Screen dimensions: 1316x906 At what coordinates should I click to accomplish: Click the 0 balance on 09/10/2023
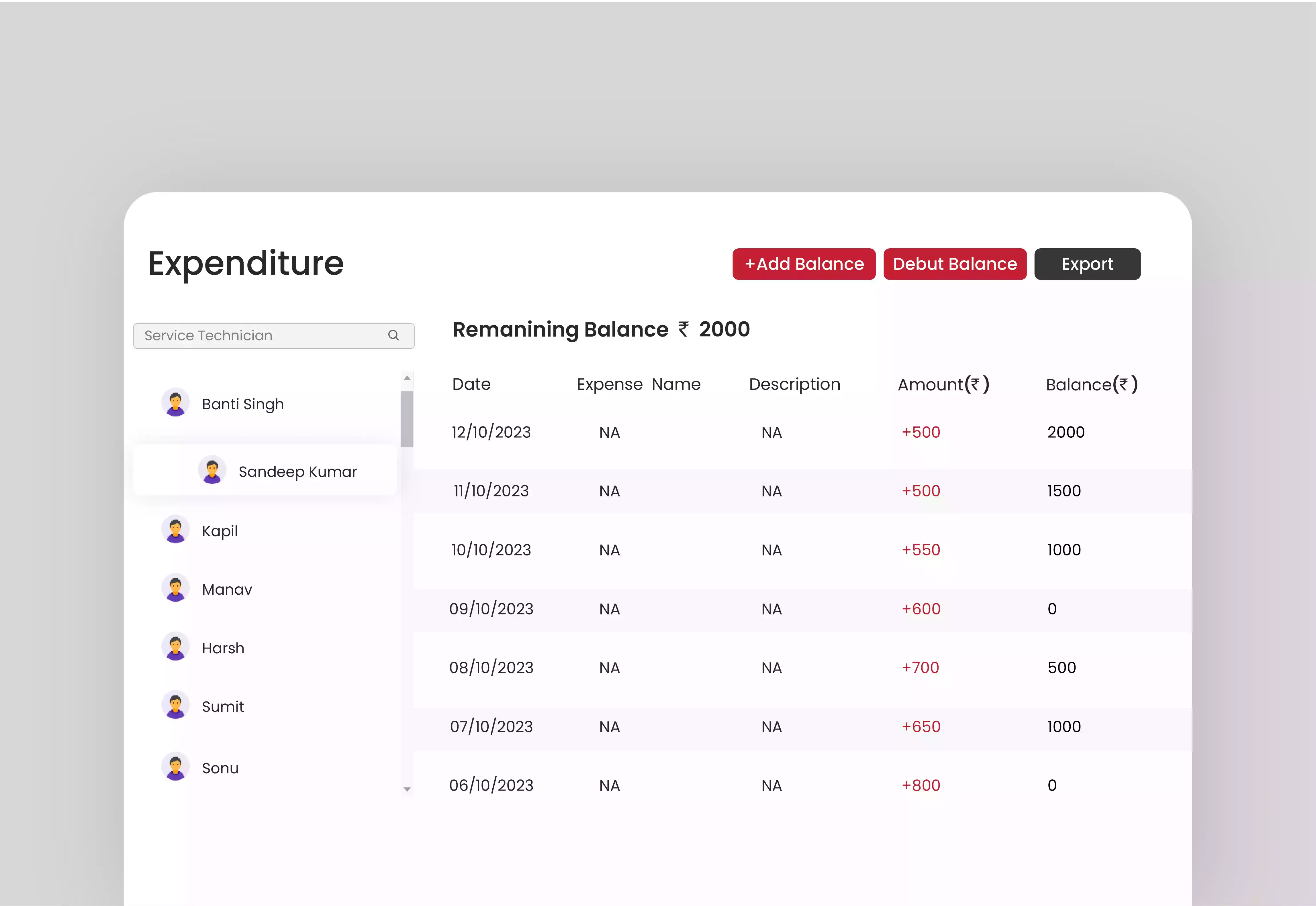[1052, 609]
